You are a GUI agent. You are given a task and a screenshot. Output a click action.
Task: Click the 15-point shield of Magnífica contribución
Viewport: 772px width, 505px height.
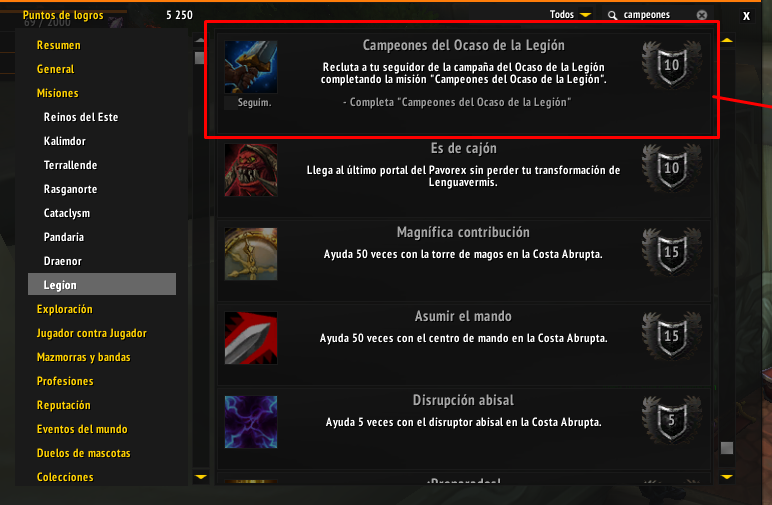[672, 252]
